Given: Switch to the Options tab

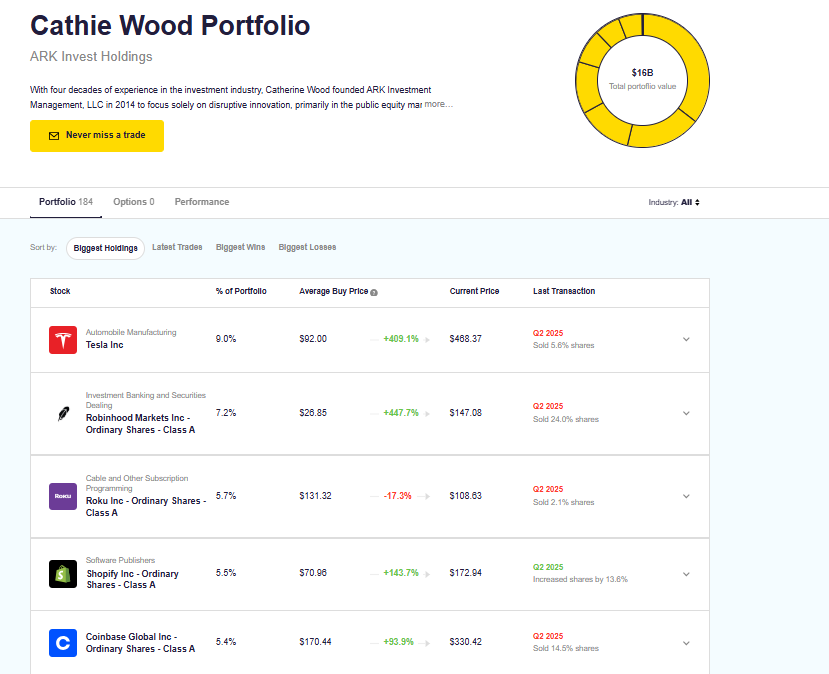Looking at the screenshot, I should click(x=133, y=202).
